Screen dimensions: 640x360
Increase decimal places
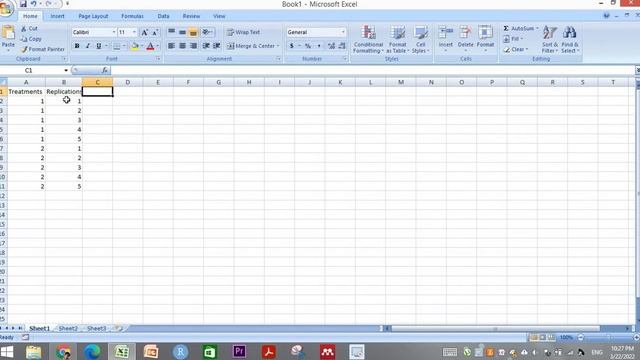[331, 46]
